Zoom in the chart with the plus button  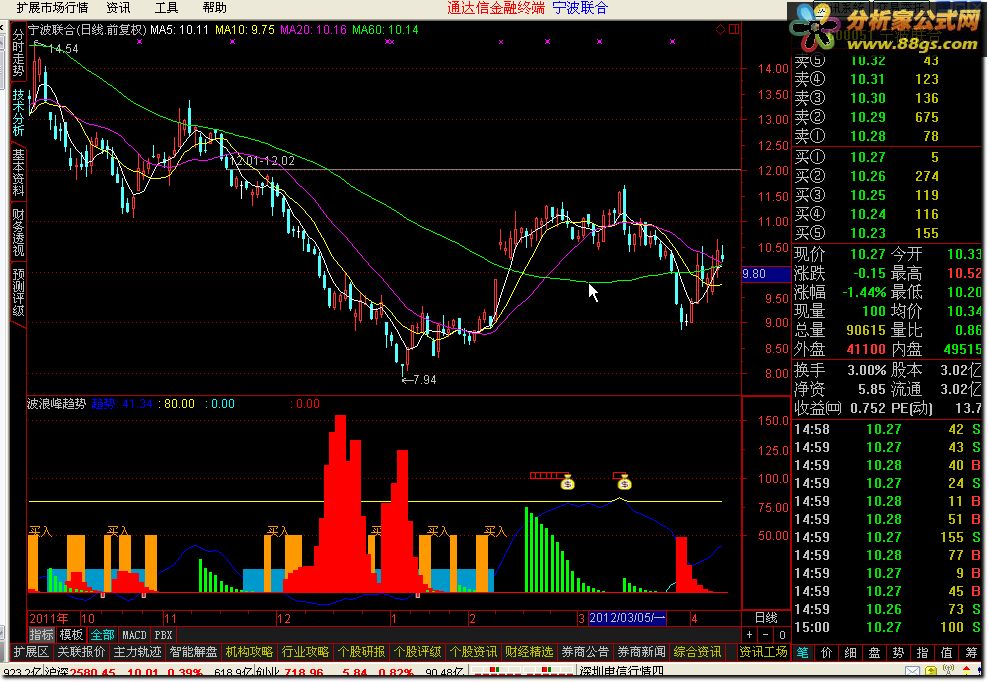749,635
